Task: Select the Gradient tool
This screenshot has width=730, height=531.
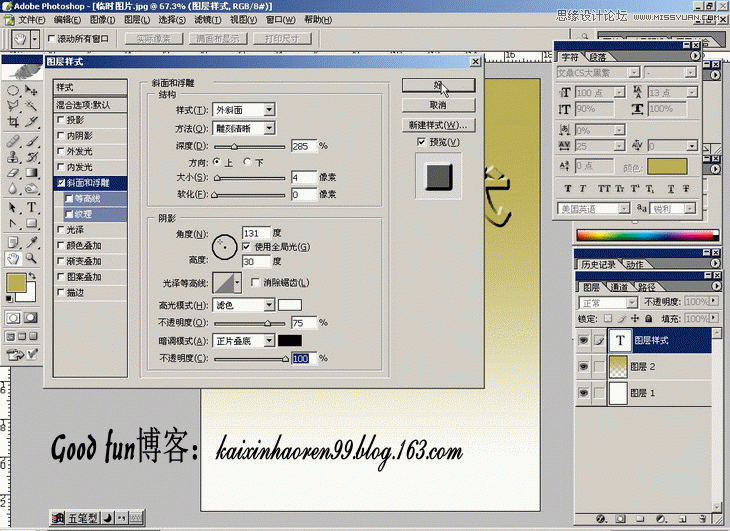Action: coord(31,173)
